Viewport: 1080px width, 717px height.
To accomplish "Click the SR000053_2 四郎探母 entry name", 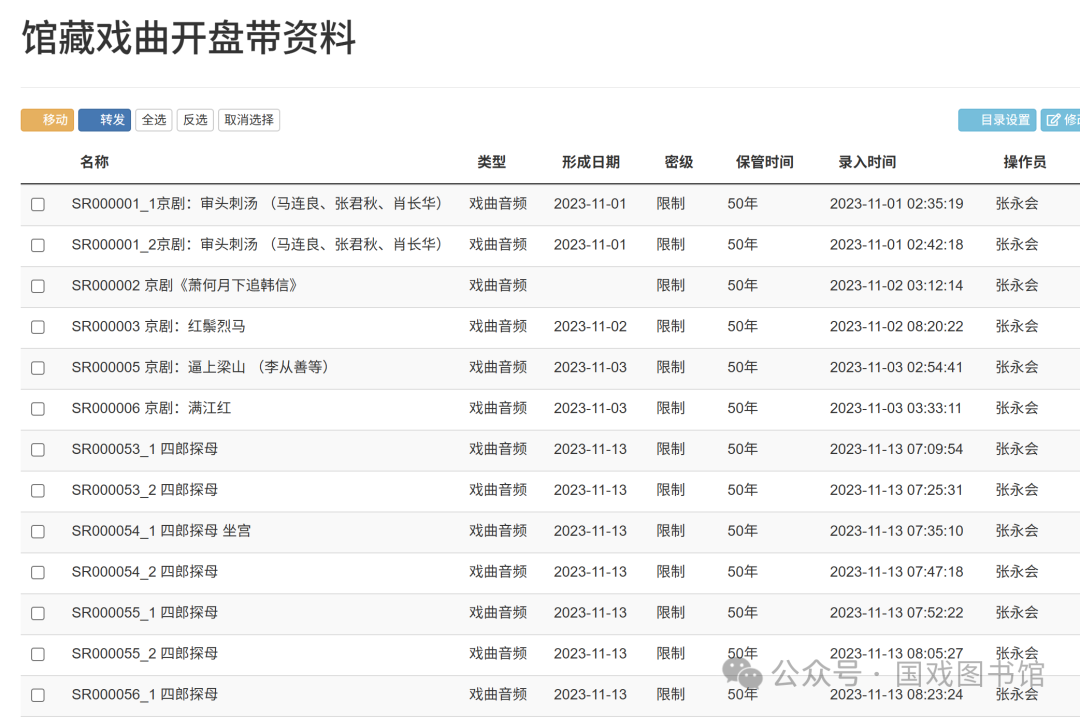I will pos(145,490).
